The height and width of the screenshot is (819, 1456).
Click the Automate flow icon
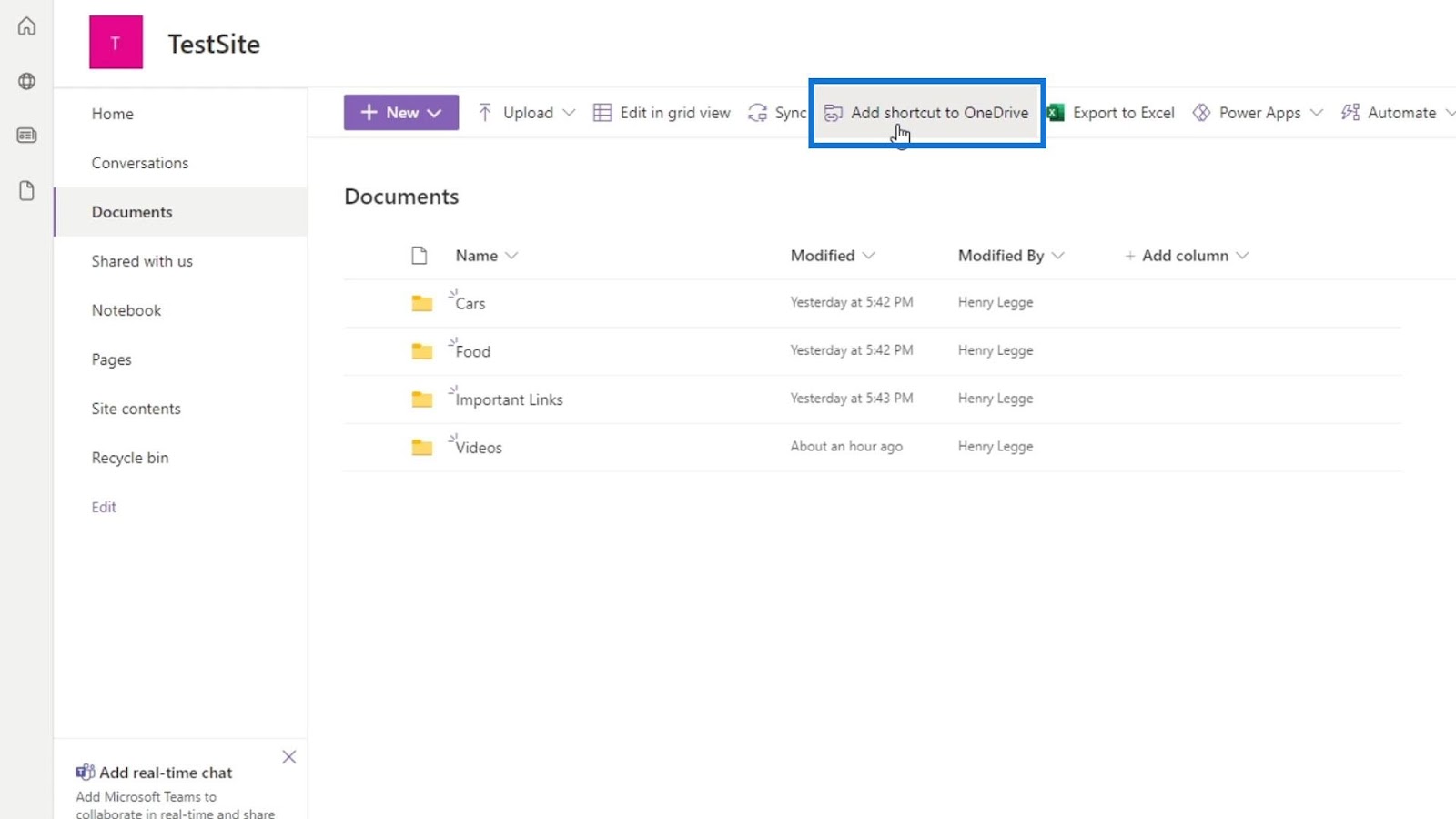[1350, 113]
